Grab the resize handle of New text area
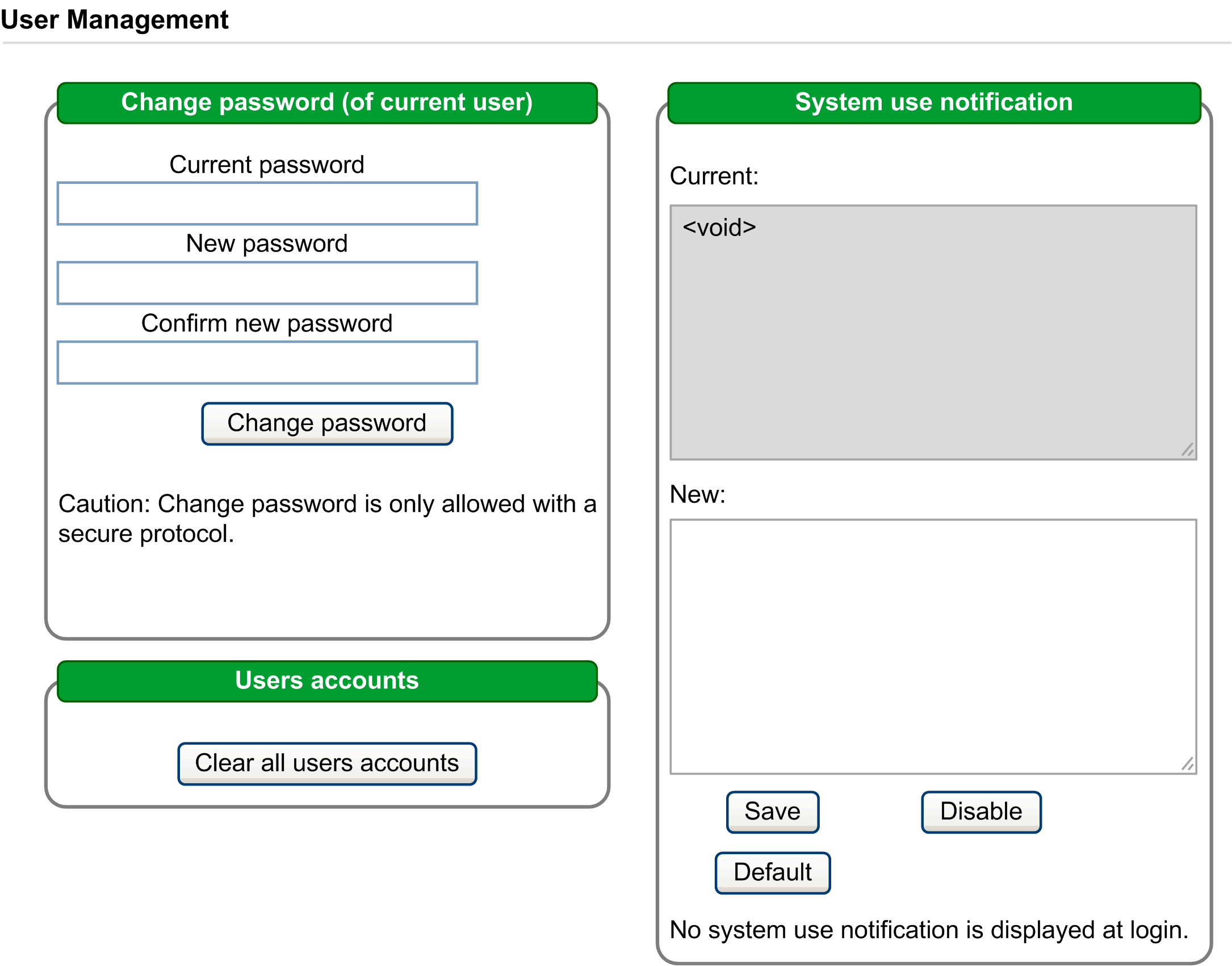This screenshot has width=1232, height=966. [x=1187, y=764]
